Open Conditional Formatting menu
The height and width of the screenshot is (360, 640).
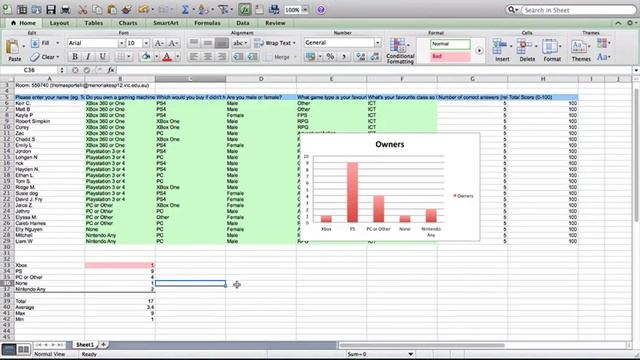pos(400,50)
